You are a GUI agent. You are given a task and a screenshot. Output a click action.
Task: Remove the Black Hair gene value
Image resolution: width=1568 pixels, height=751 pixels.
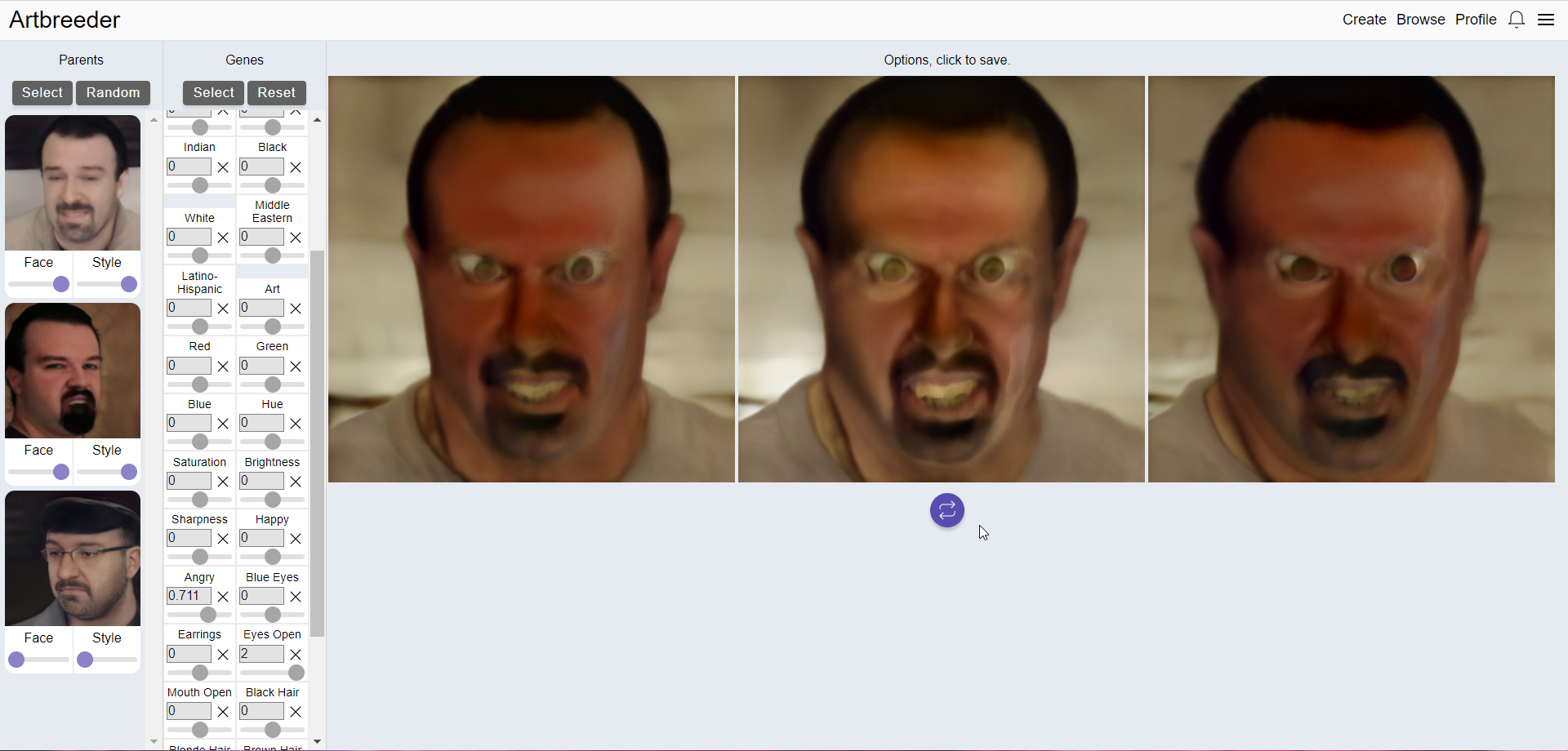296,712
